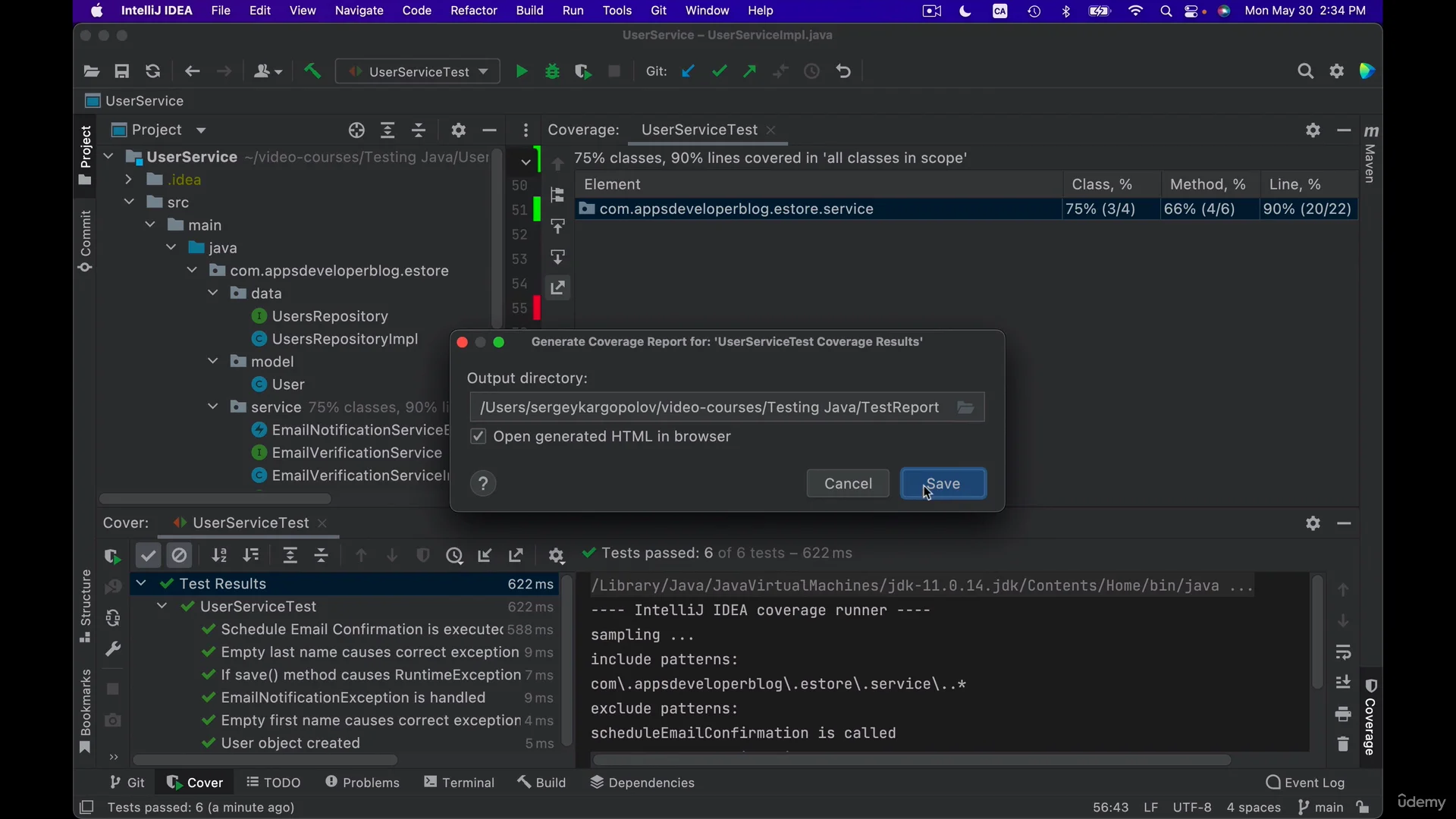Screen dimensions: 1456x819
Task: Toggle Open generated HTML in browser checkbox
Action: (x=478, y=437)
